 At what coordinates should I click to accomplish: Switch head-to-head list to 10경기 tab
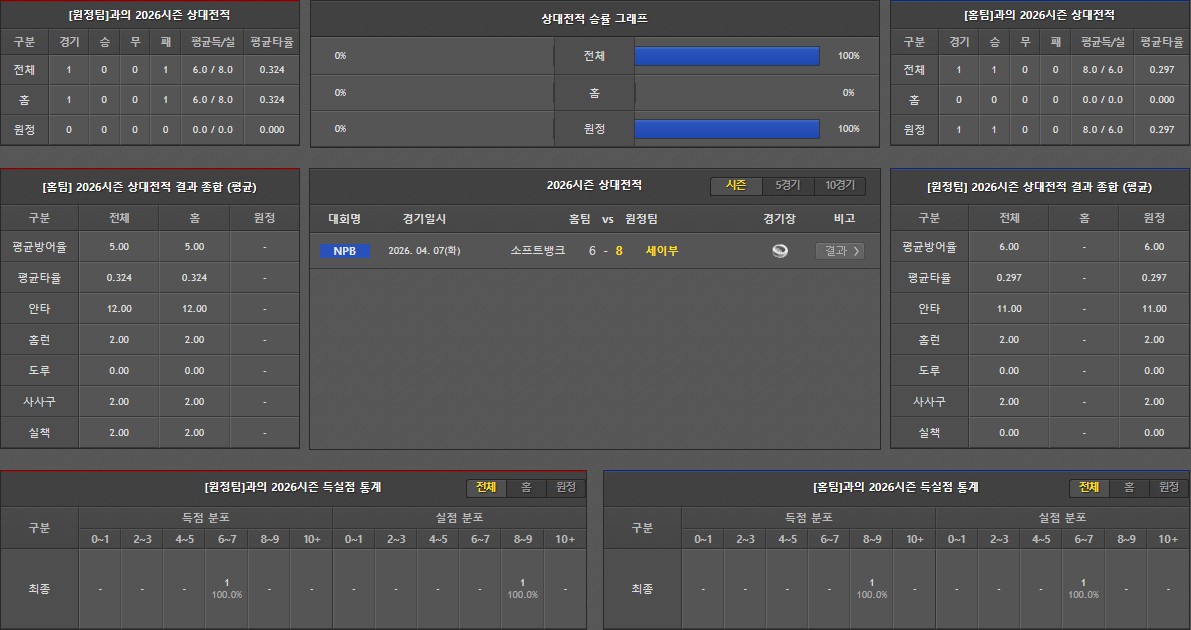(839, 186)
